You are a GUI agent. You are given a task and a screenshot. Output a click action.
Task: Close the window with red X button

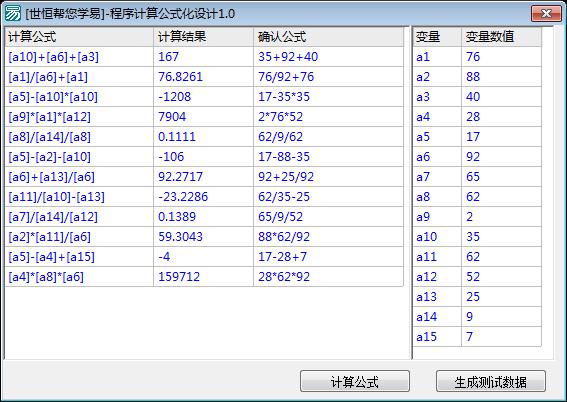(546, 14)
